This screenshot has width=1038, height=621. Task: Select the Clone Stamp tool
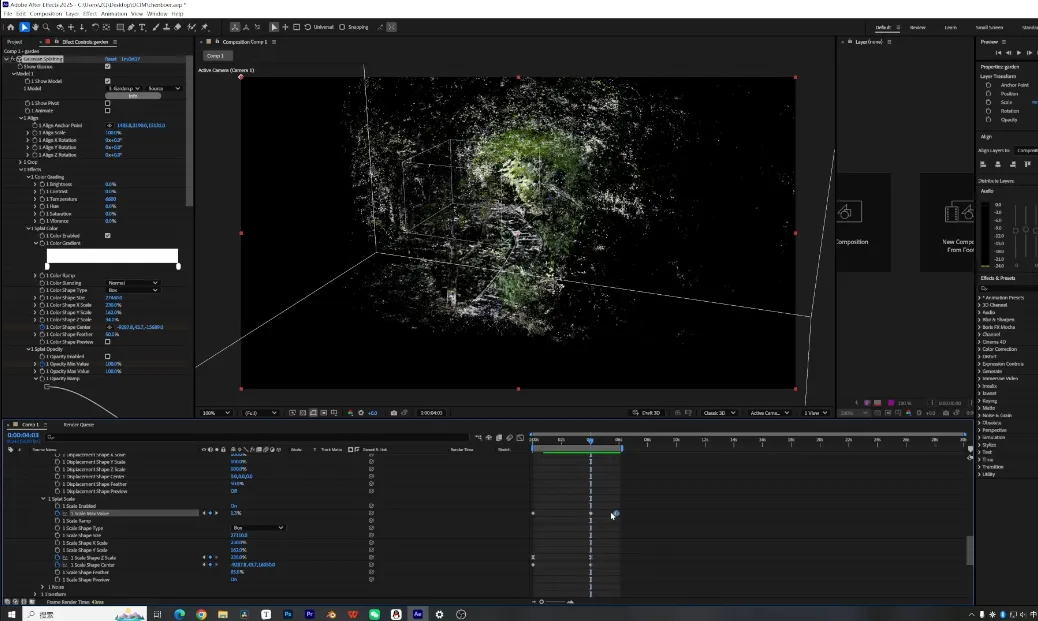(x=166, y=27)
